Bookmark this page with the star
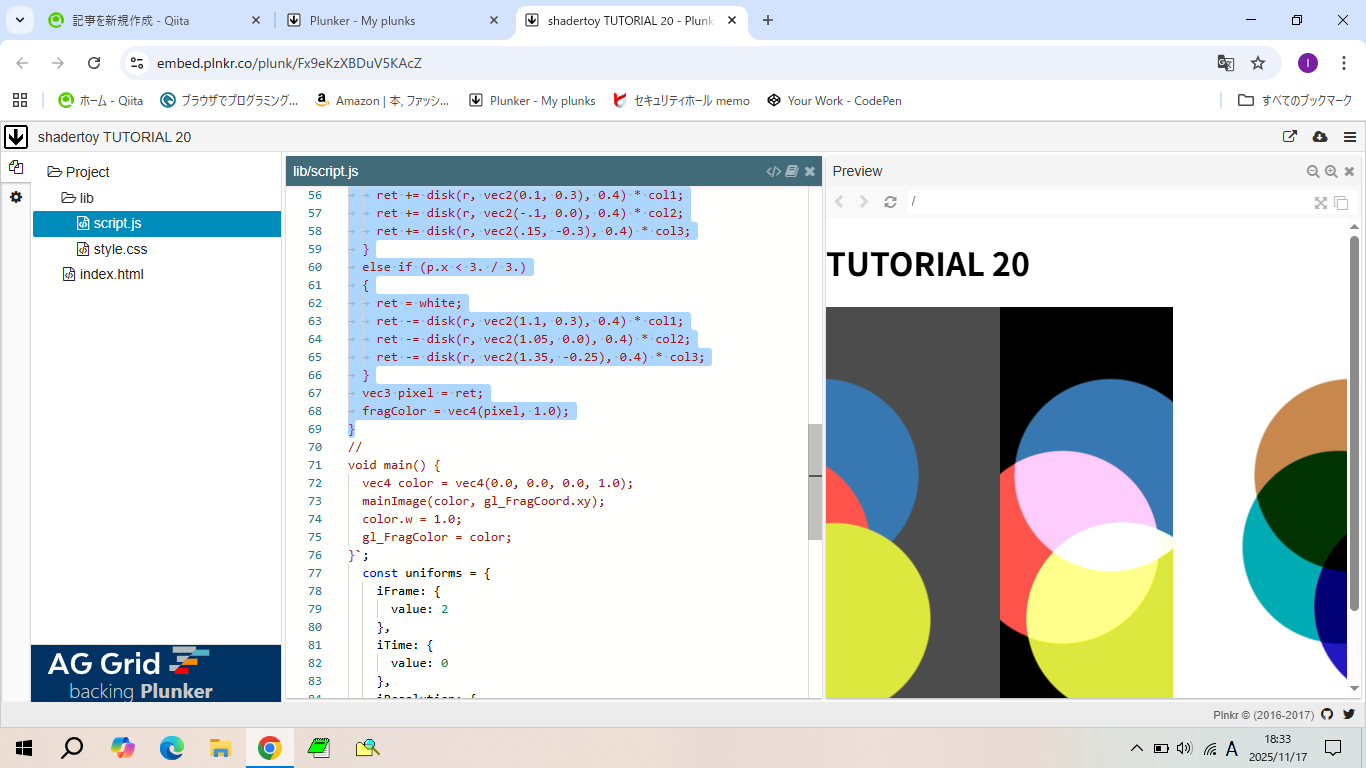The width and height of the screenshot is (1366, 768). [1258, 63]
